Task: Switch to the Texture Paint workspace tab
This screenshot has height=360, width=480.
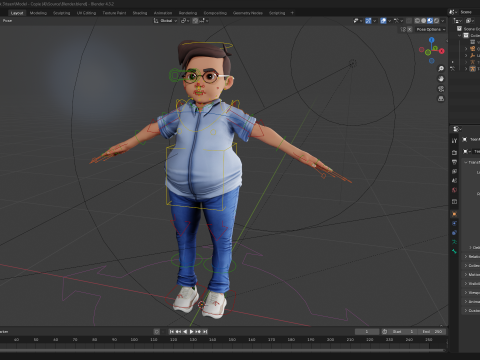Action: [114, 13]
